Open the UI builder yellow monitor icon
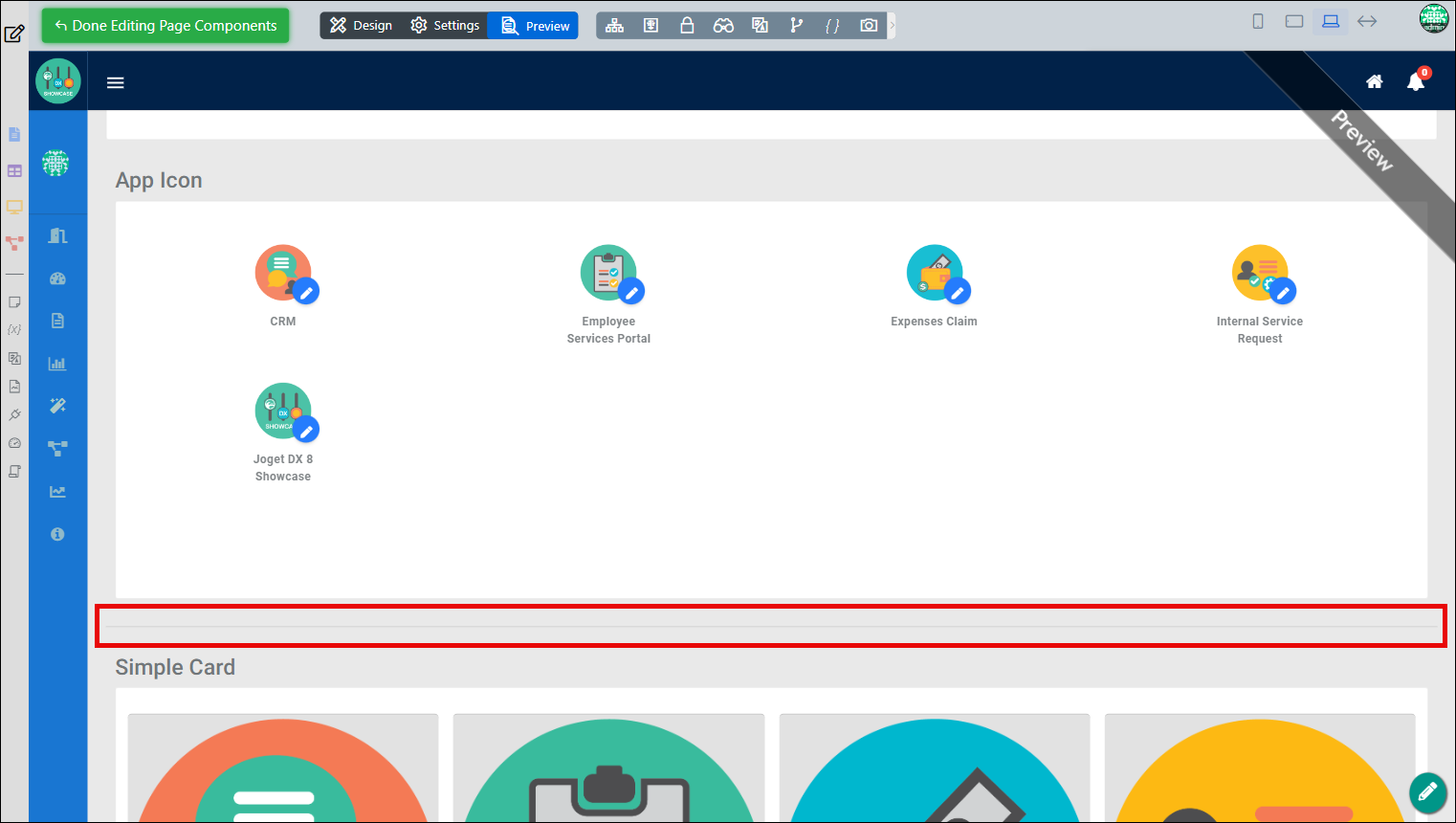Image resolution: width=1456 pixels, height=823 pixels. coord(14,207)
